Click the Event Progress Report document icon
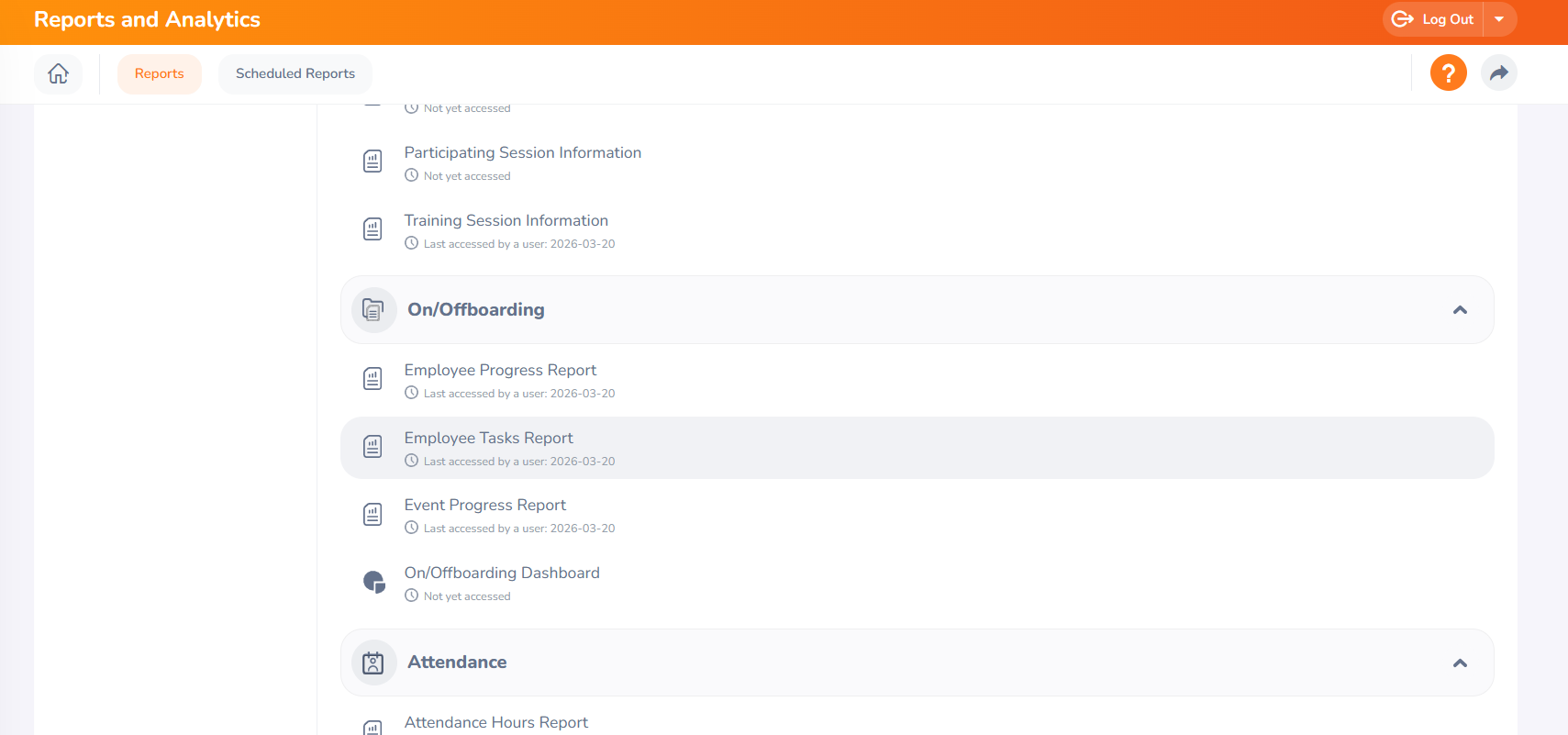Image resolution: width=1568 pixels, height=735 pixels. point(373,515)
